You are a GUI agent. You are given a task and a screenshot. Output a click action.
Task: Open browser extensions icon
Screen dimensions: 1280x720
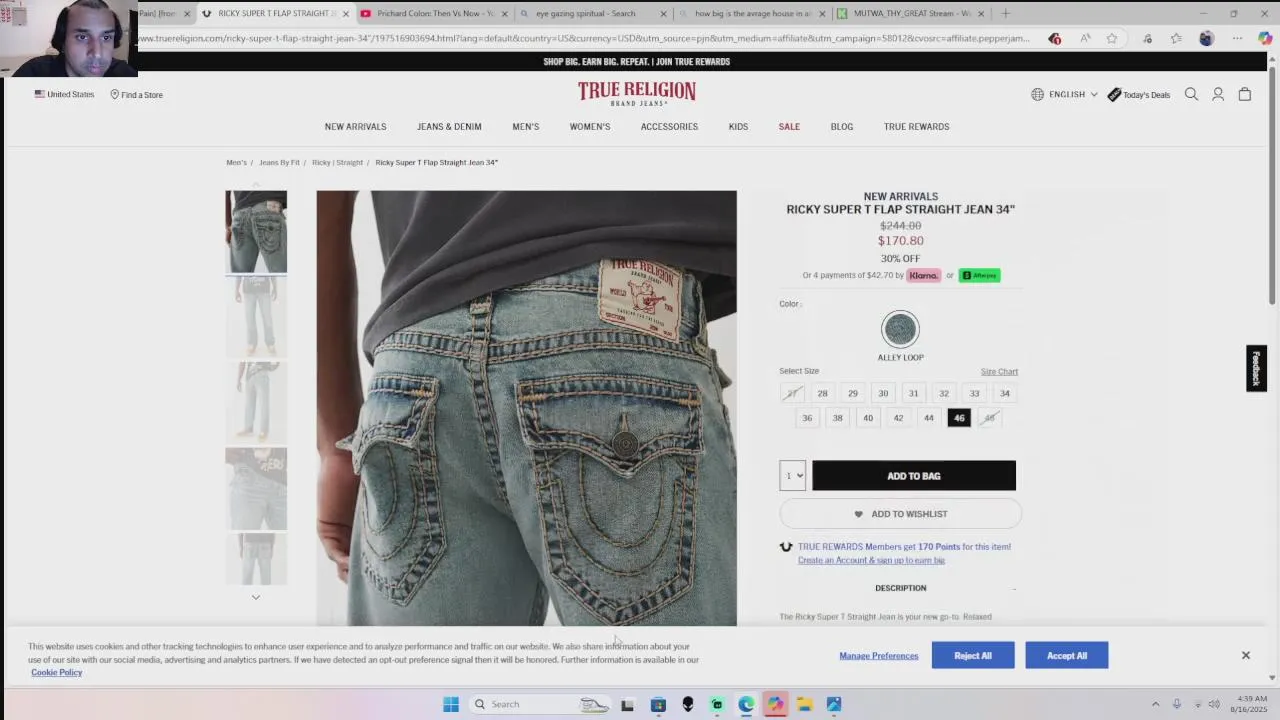click(1147, 38)
